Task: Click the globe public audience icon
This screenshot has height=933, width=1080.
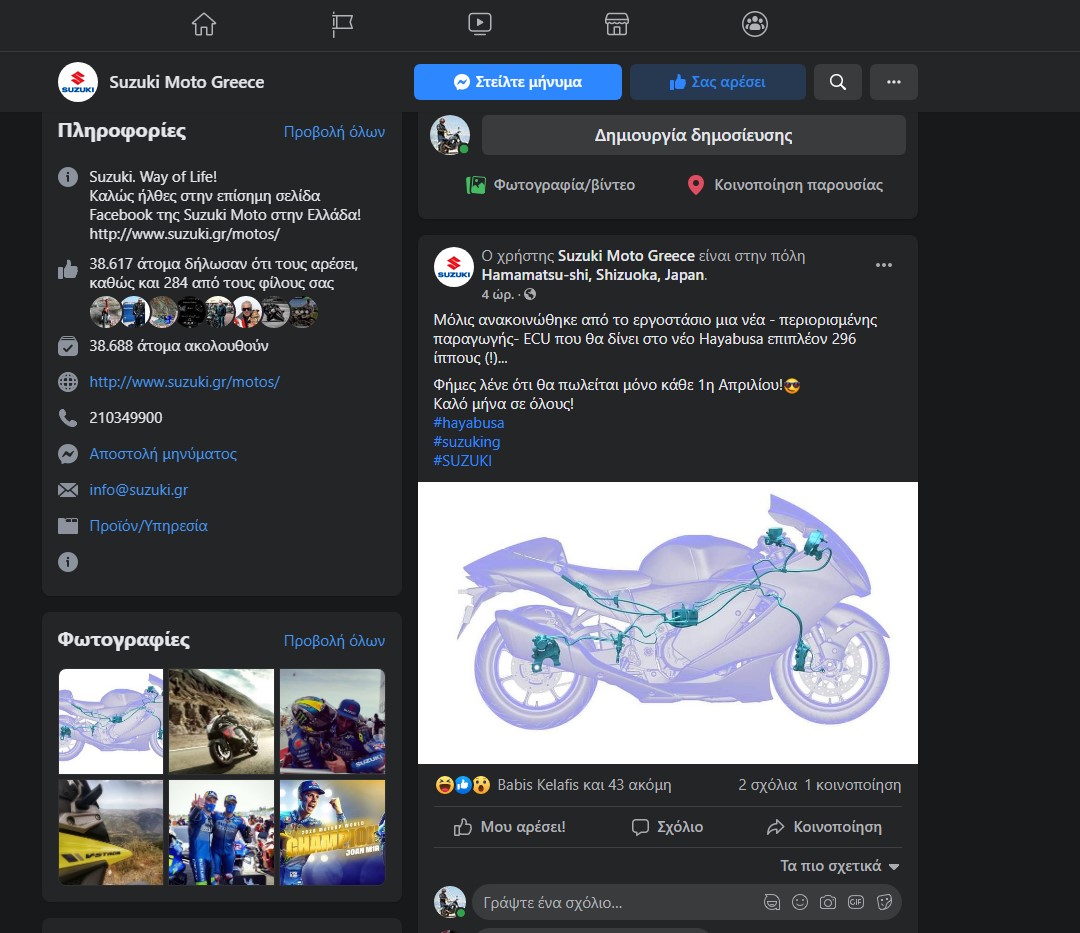Action: [x=530, y=295]
